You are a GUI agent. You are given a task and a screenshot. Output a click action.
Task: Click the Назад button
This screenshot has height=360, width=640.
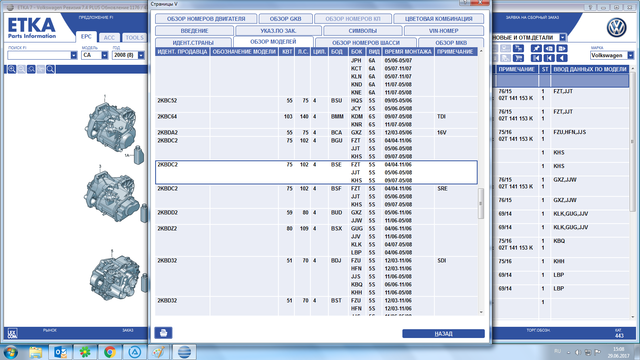point(443,333)
